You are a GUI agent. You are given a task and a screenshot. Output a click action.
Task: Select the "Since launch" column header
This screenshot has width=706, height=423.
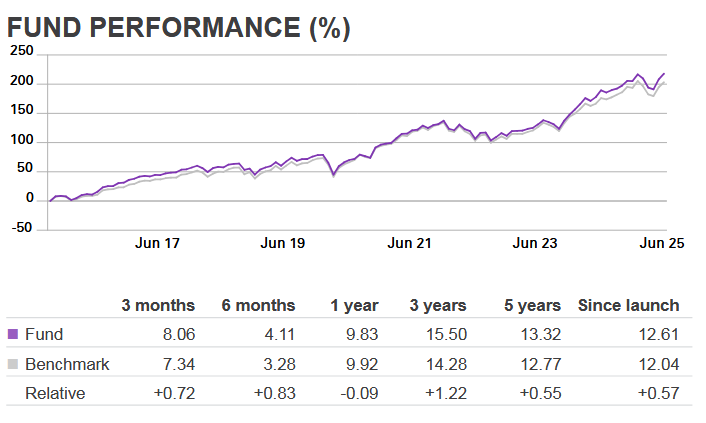point(629,305)
